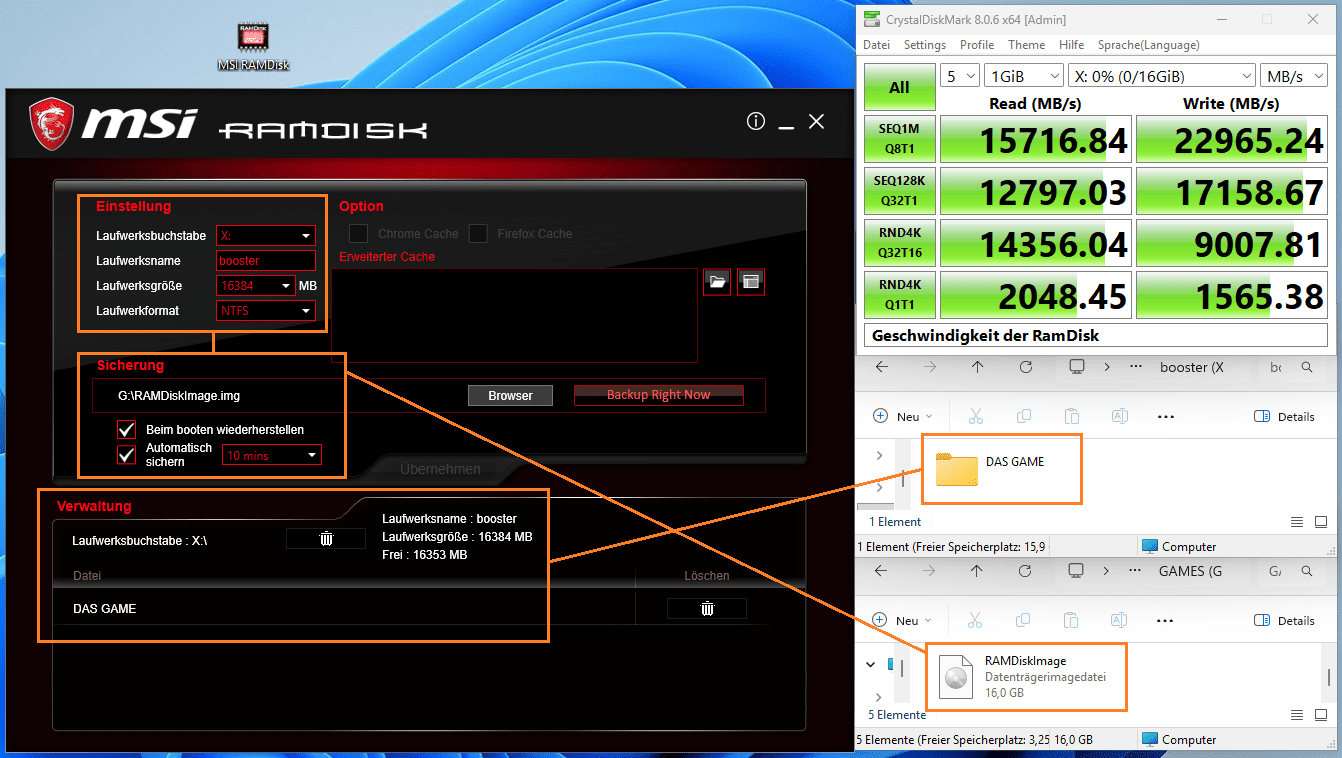The width and height of the screenshot is (1342, 758).
Task: Open CrystalDiskMark Datei menu
Action: tap(876, 45)
